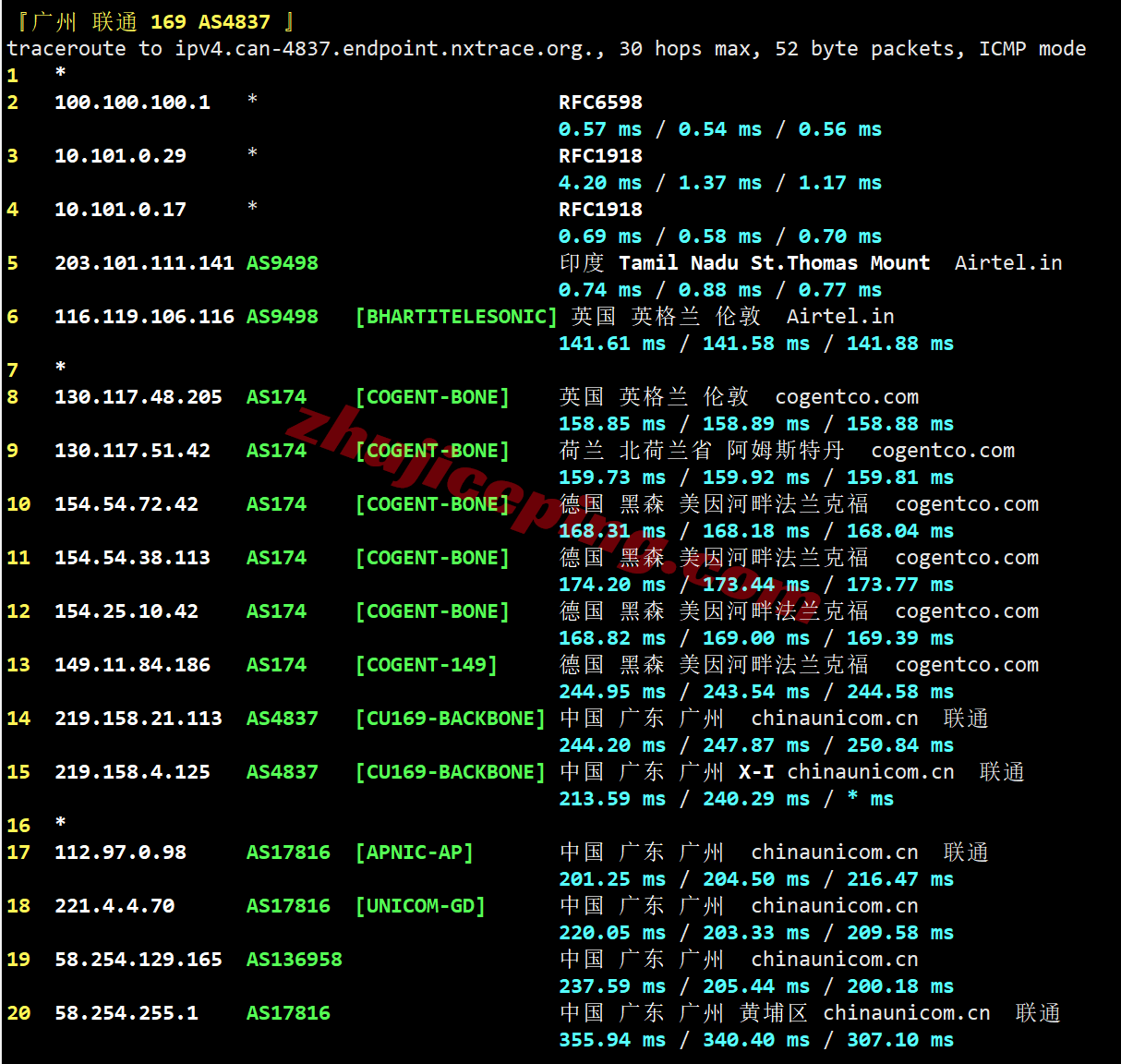Click IP address 154.54.38.113

pos(132,558)
